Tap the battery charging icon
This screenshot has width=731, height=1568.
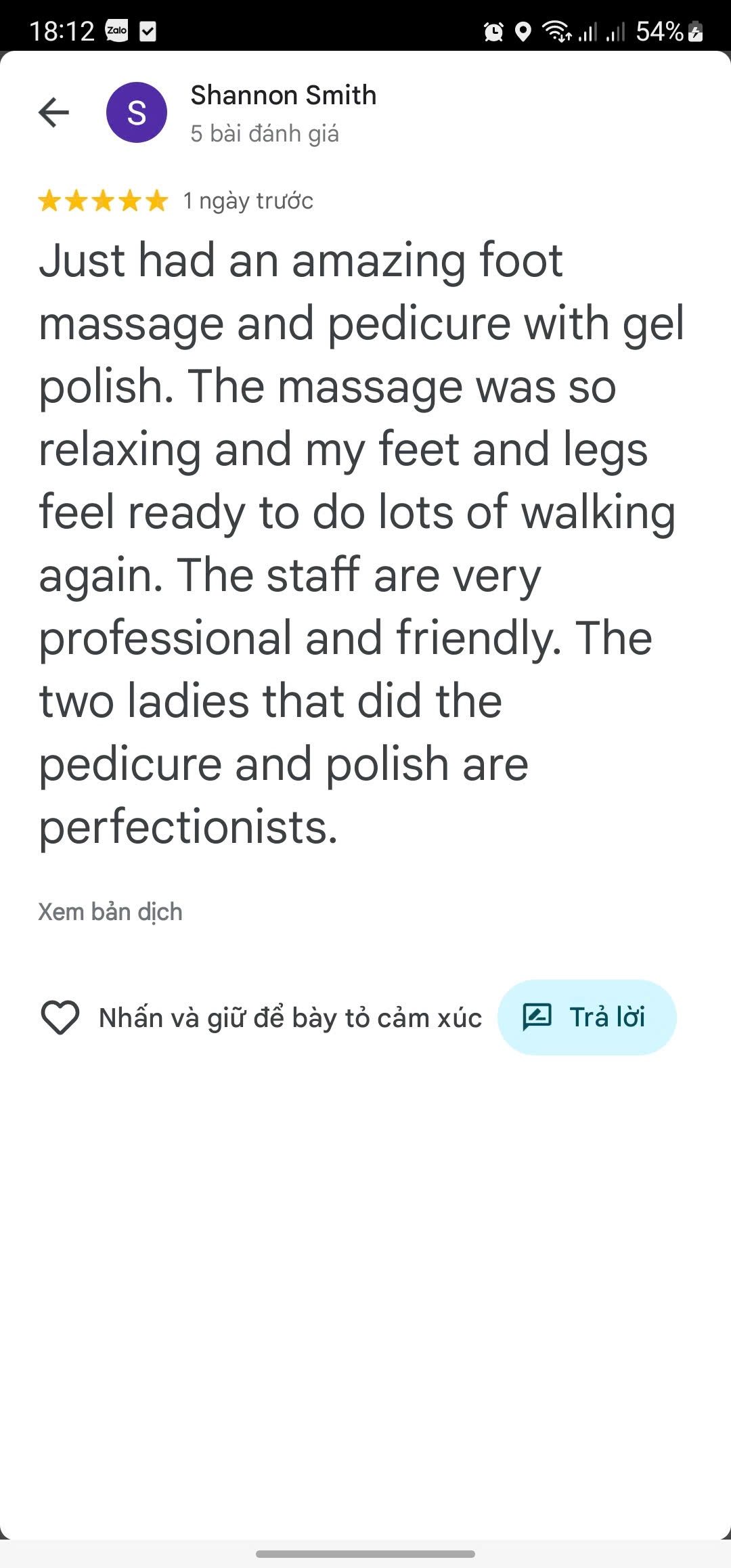(x=696, y=32)
